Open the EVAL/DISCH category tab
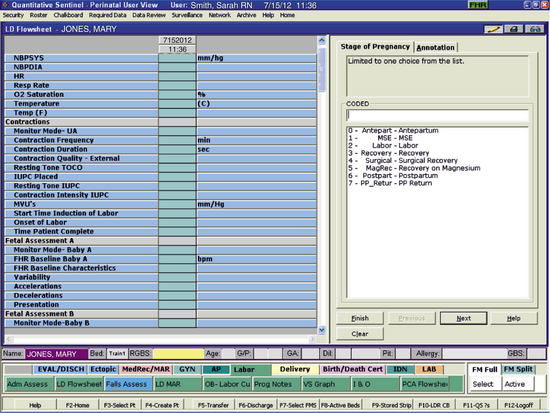 coord(61,369)
